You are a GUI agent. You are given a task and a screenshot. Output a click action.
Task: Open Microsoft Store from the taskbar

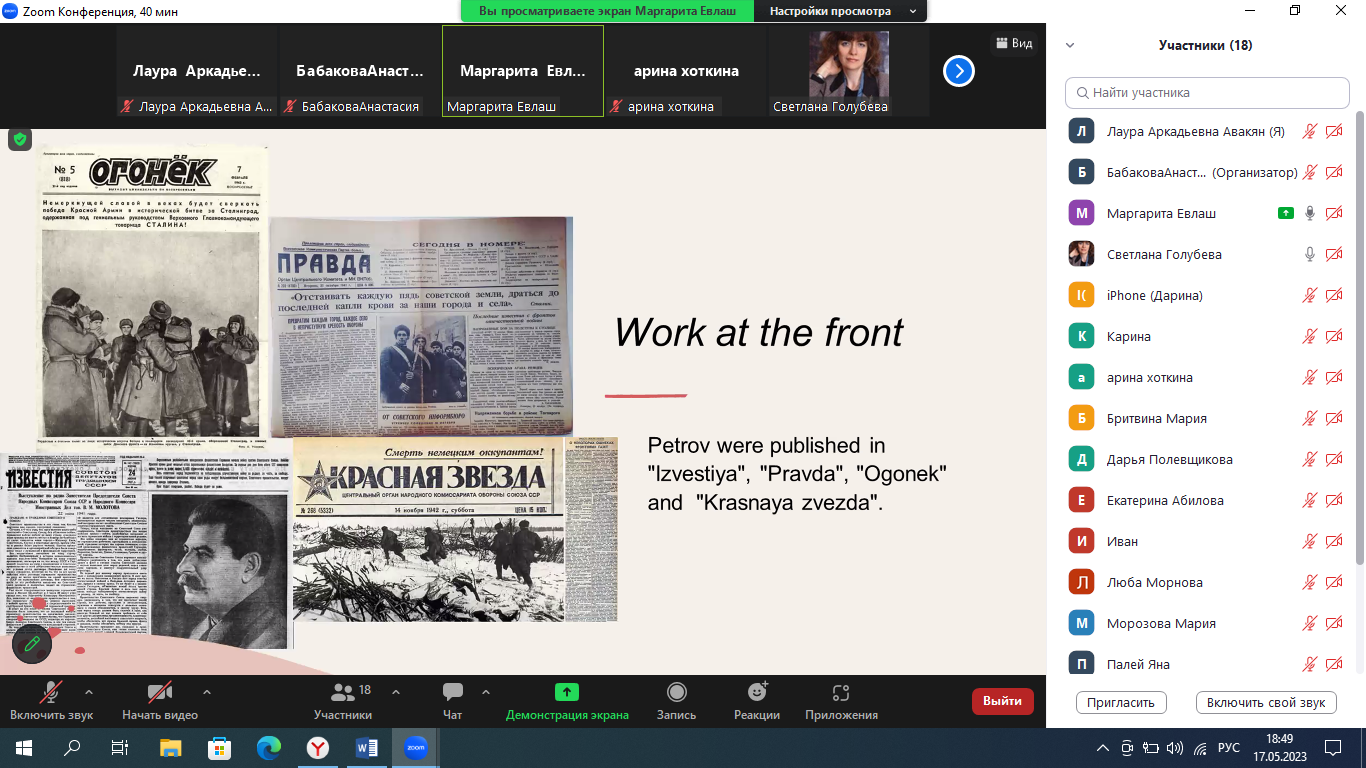[x=219, y=747]
